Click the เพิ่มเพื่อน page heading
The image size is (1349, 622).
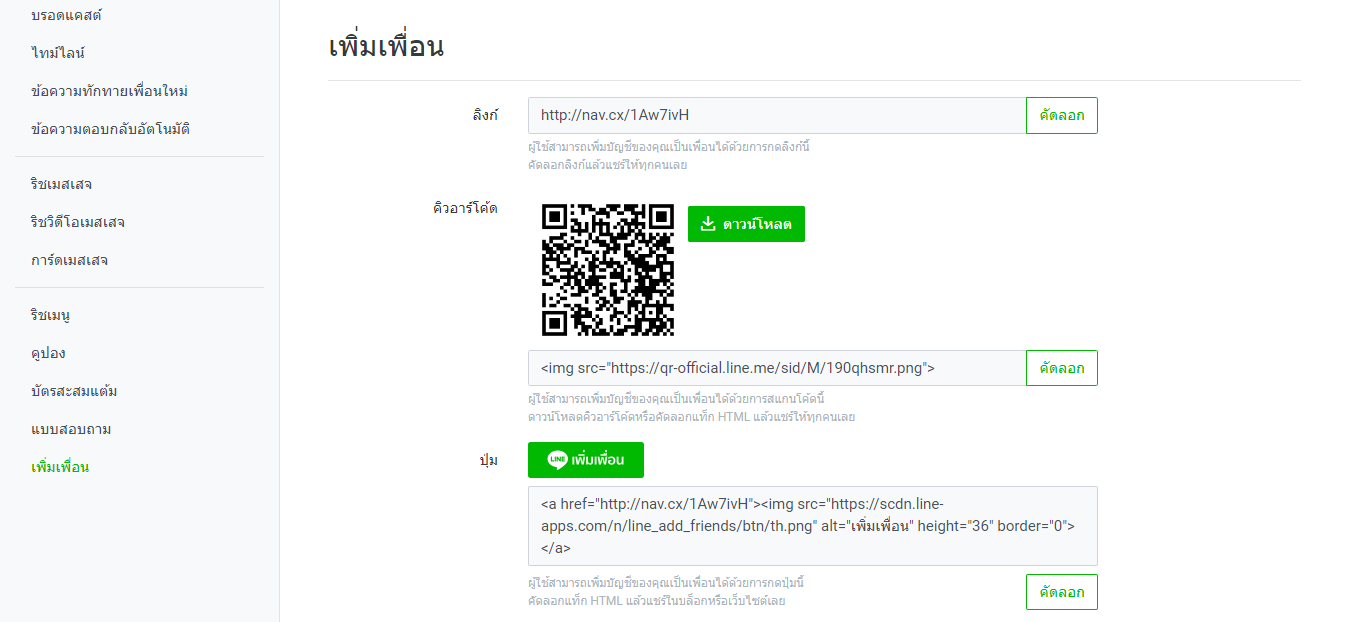386,46
